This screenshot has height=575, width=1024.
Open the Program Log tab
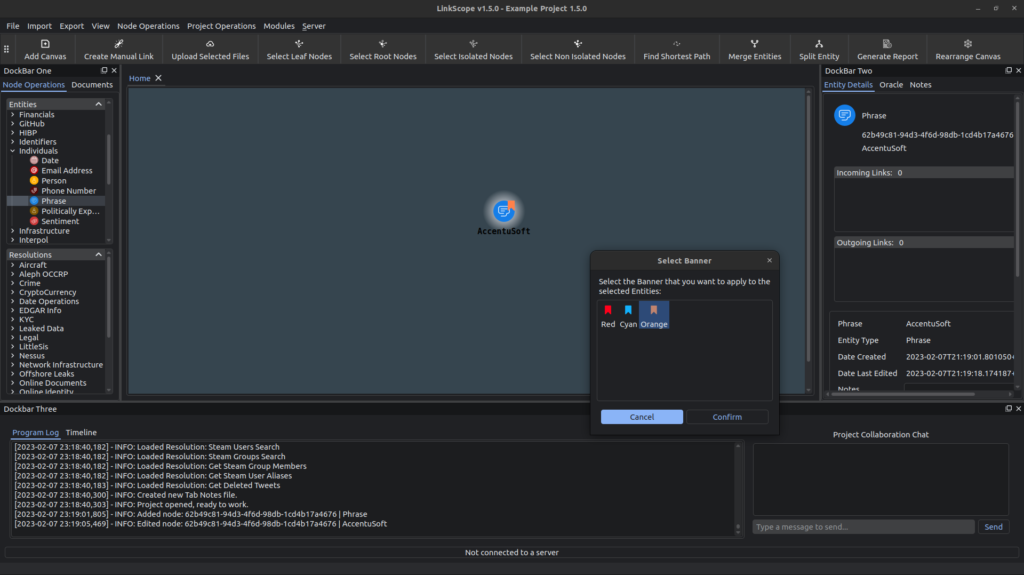coord(35,433)
